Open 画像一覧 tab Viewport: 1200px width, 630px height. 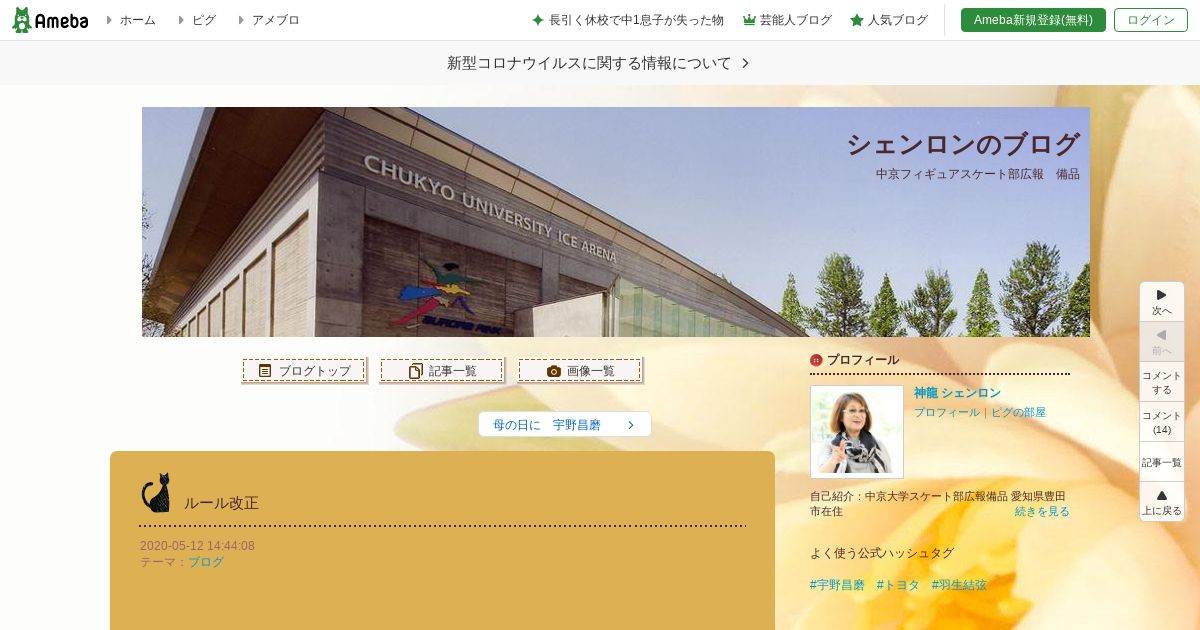[580, 370]
